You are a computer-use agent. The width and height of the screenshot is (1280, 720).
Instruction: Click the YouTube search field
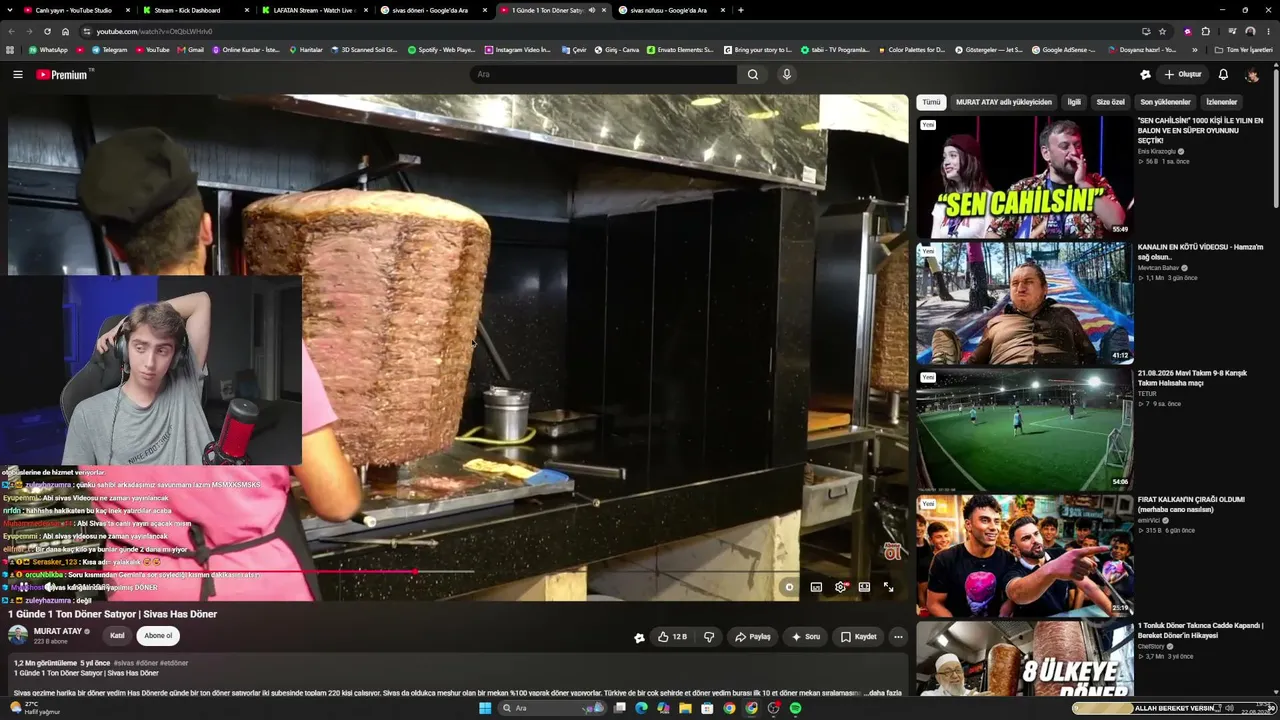click(604, 74)
